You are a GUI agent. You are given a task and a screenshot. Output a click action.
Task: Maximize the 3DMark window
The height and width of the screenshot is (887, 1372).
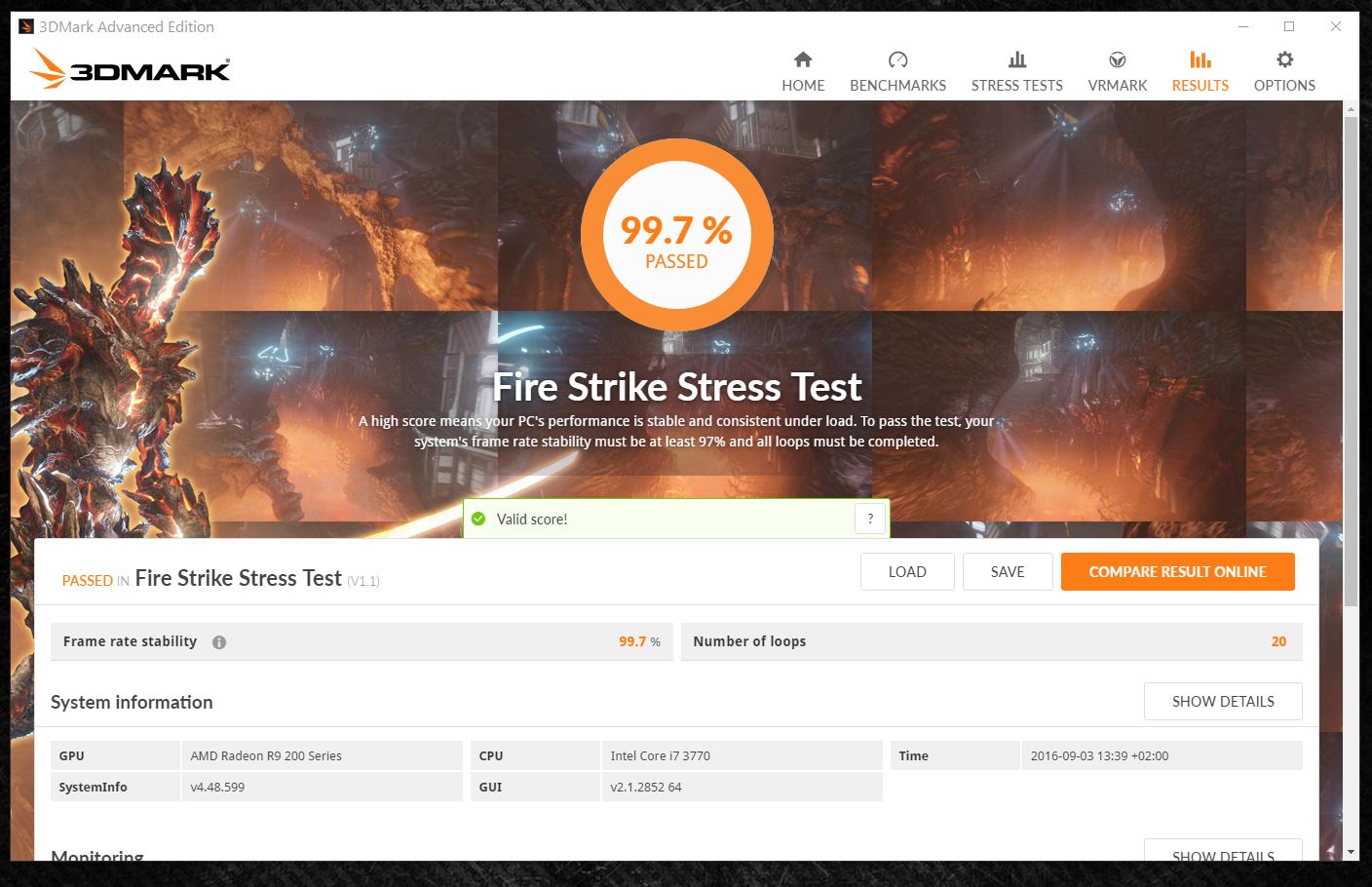tap(1289, 26)
